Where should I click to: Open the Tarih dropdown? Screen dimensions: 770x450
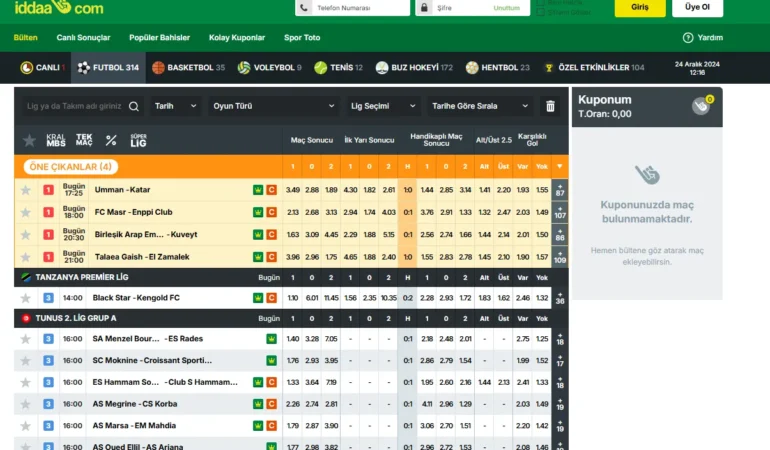[175, 106]
